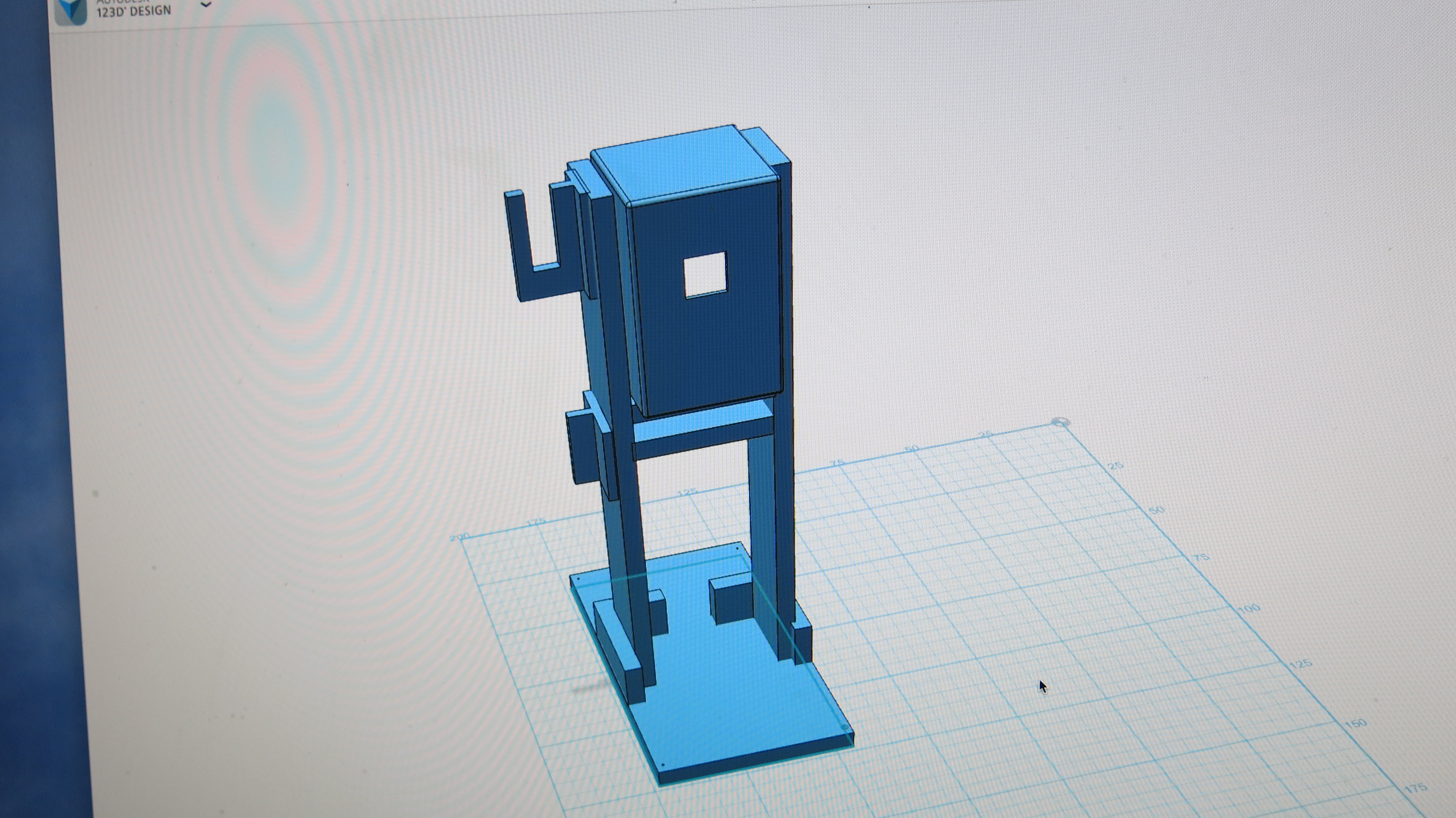Open the 123D Design application menu chevron

tap(206, 4)
